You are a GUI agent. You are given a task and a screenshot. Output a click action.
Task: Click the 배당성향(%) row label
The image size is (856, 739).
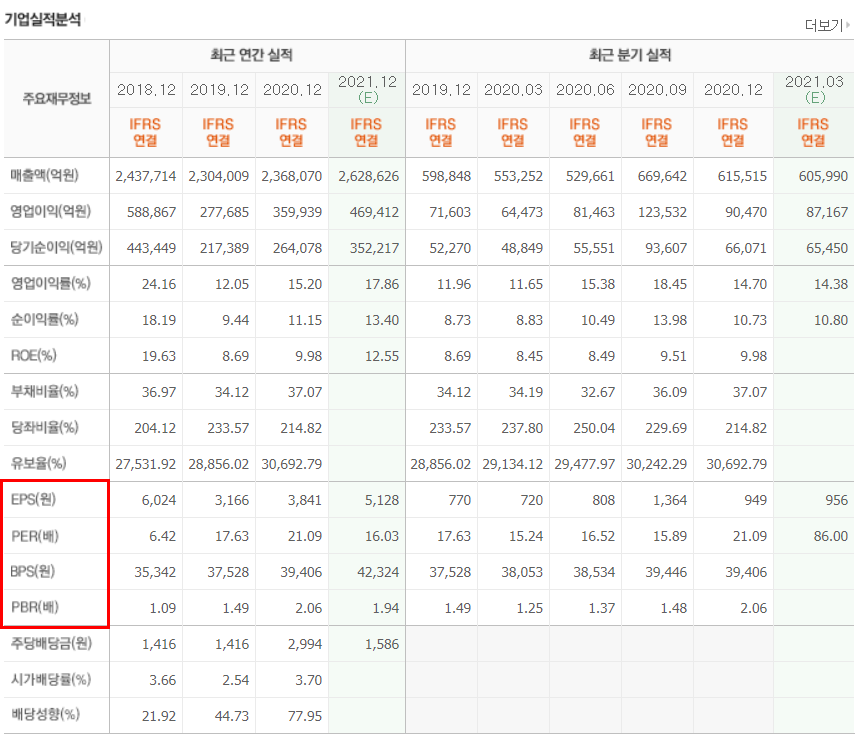point(45,715)
